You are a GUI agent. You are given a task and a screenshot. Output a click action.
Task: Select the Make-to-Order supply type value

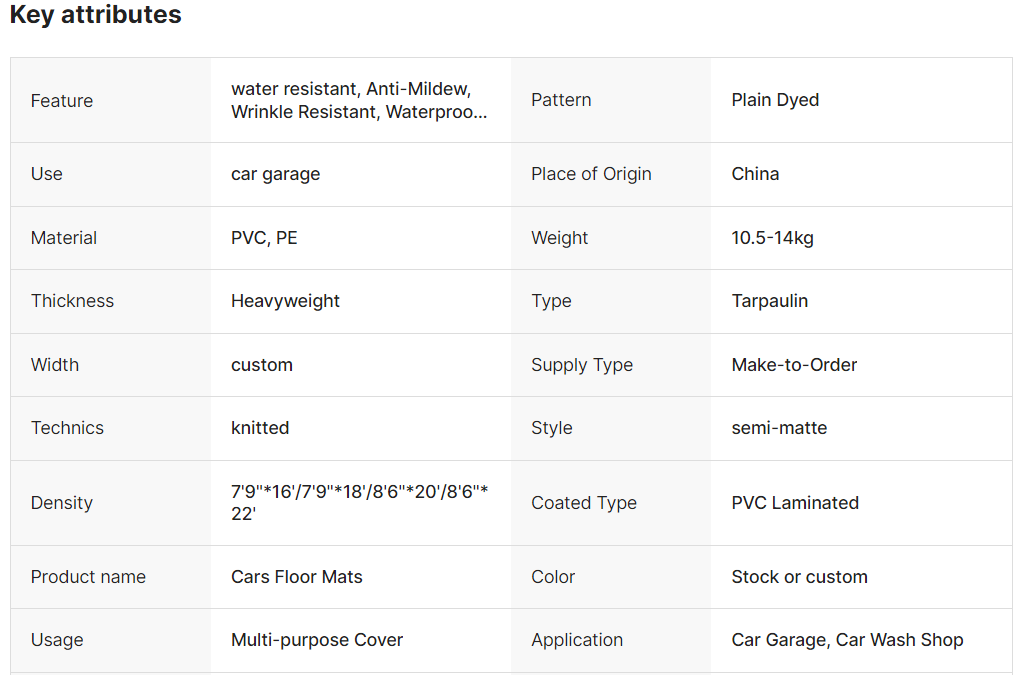click(794, 365)
